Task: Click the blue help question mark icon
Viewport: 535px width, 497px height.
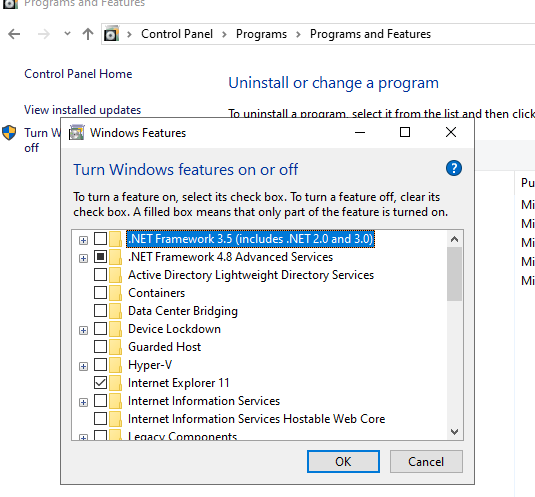Action: (x=454, y=168)
